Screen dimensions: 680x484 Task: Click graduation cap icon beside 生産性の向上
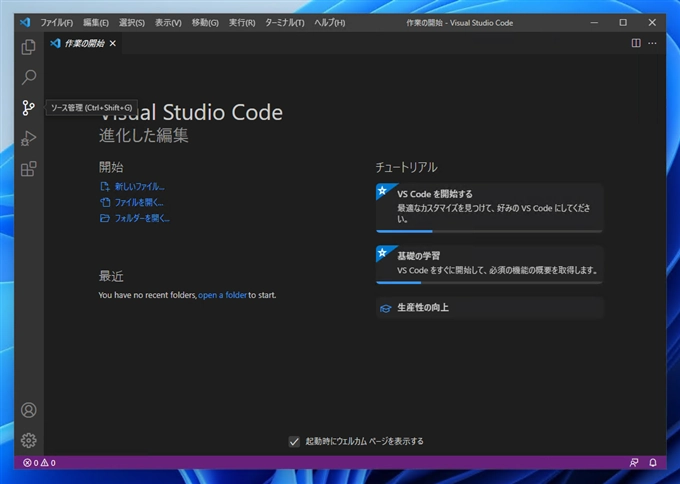(x=385, y=308)
